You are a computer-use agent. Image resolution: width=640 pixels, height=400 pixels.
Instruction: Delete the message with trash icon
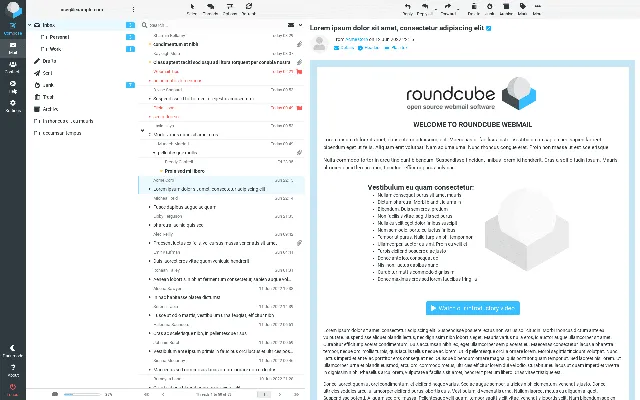[x=473, y=9]
